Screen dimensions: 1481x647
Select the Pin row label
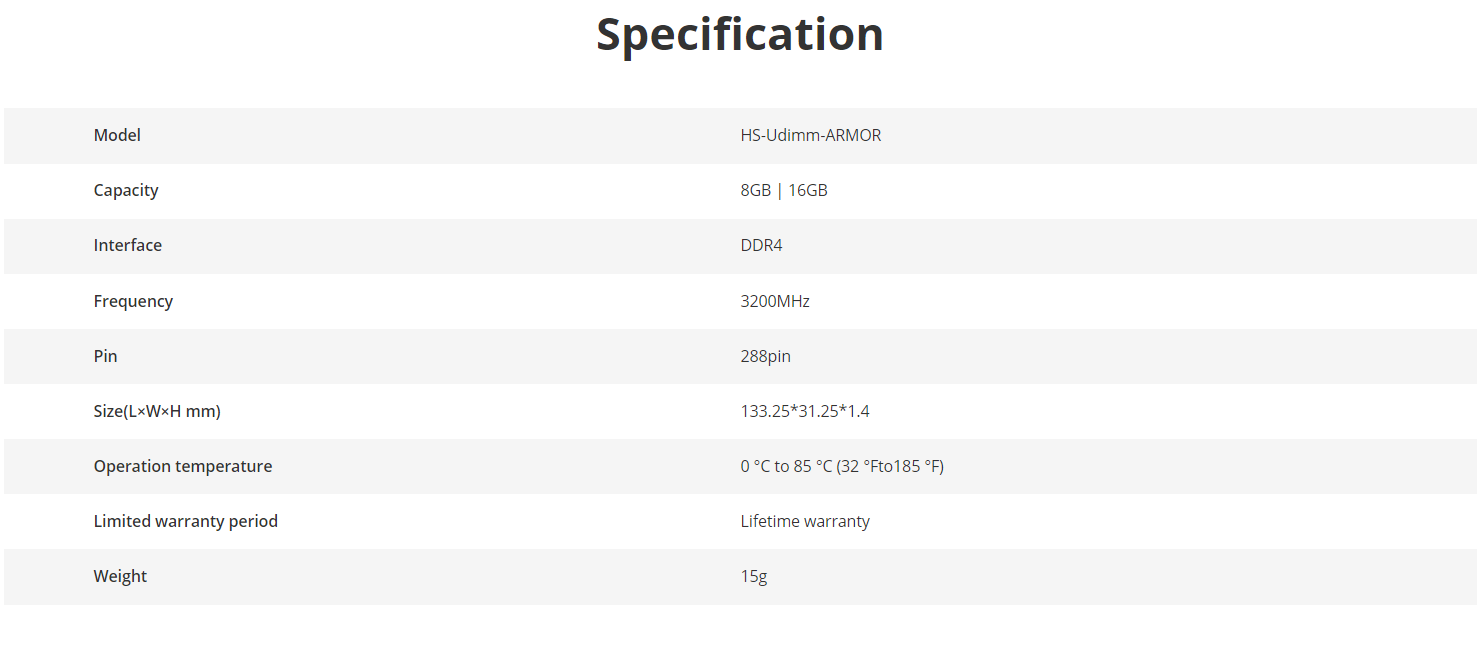click(x=105, y=356)
